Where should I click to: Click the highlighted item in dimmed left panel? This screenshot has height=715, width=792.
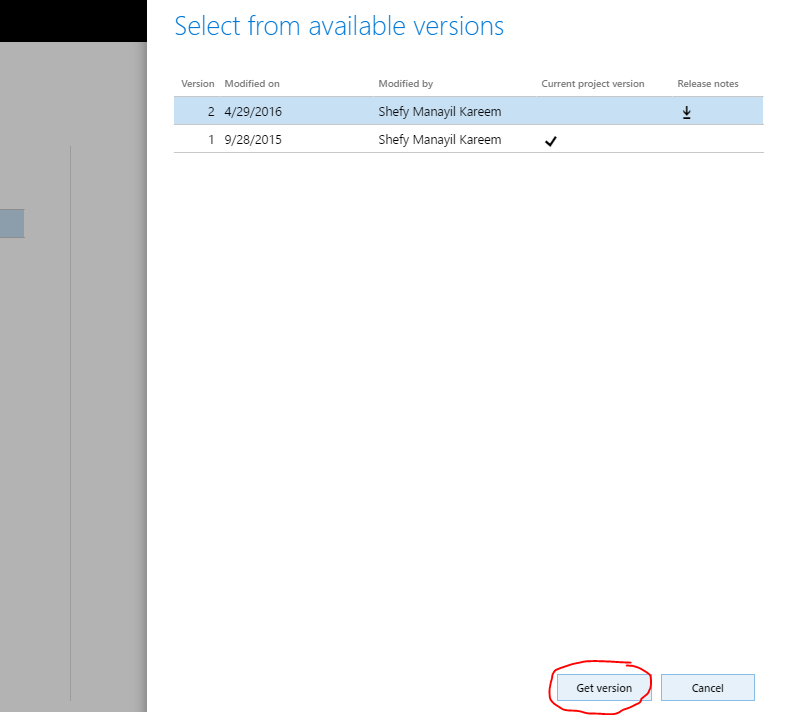click(12, 223)
